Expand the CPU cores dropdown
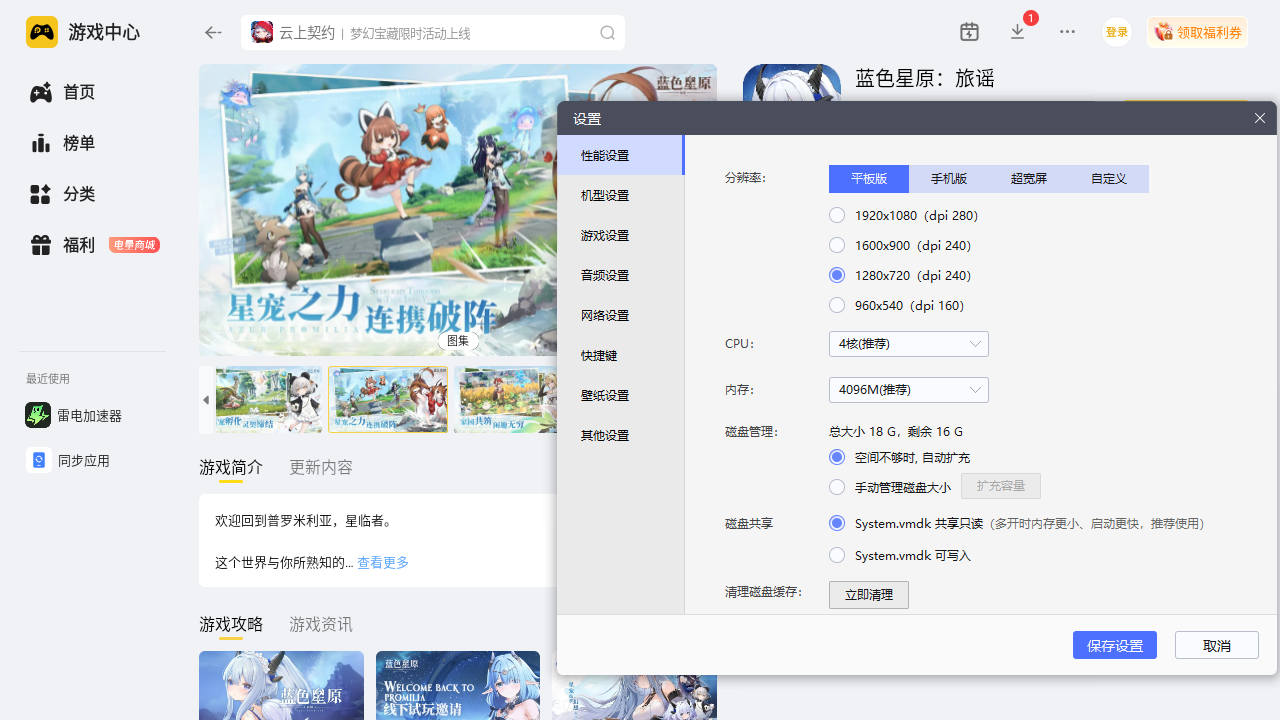This screenshot has height=720, width=1280. (908, 344)
